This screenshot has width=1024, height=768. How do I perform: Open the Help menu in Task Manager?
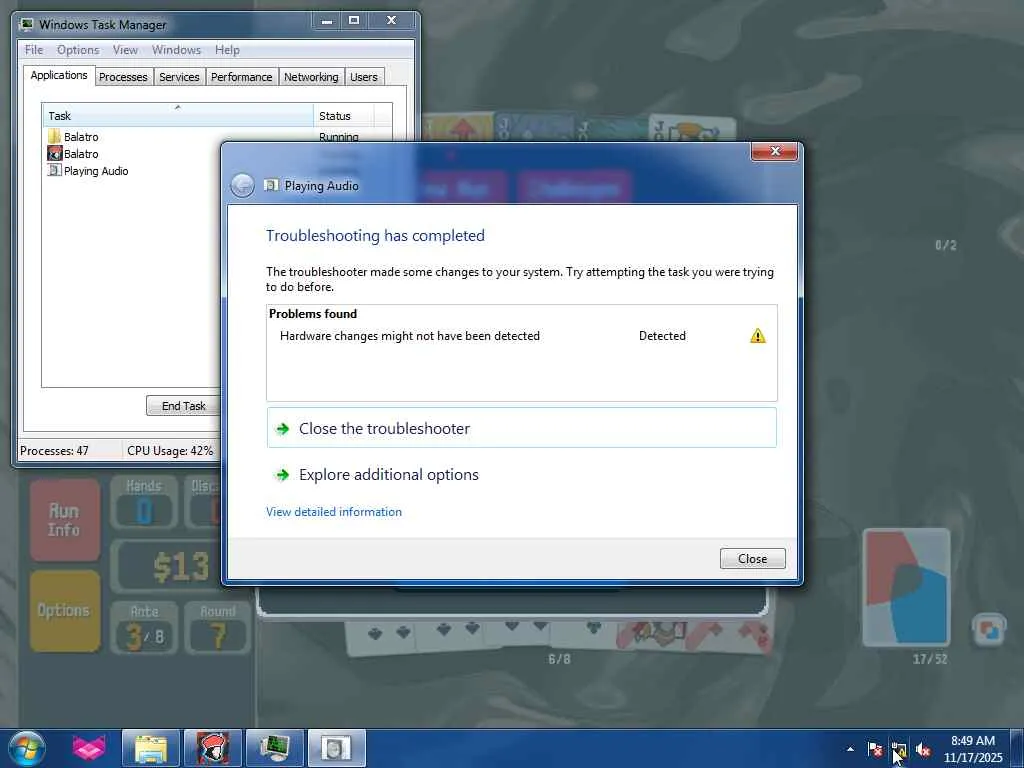coord(227,50)
